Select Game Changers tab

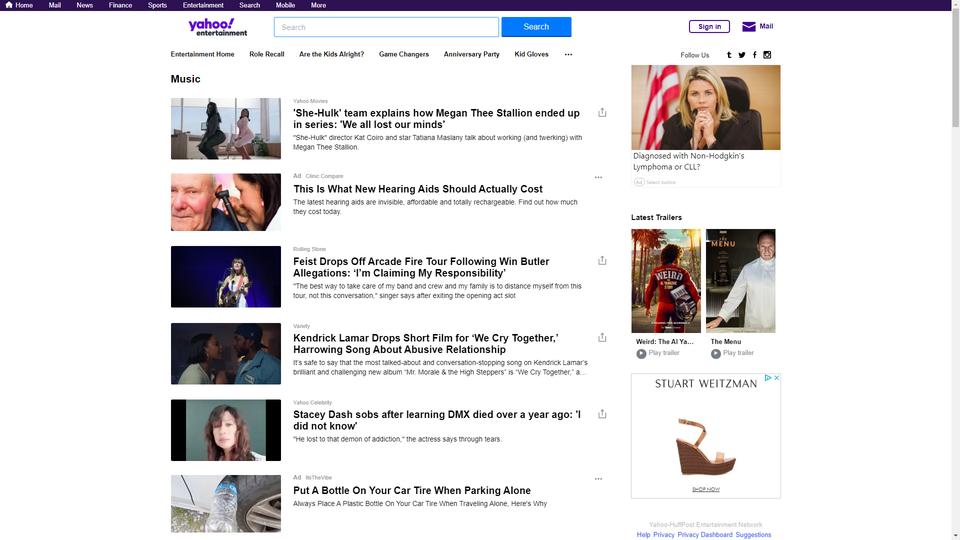404,54
